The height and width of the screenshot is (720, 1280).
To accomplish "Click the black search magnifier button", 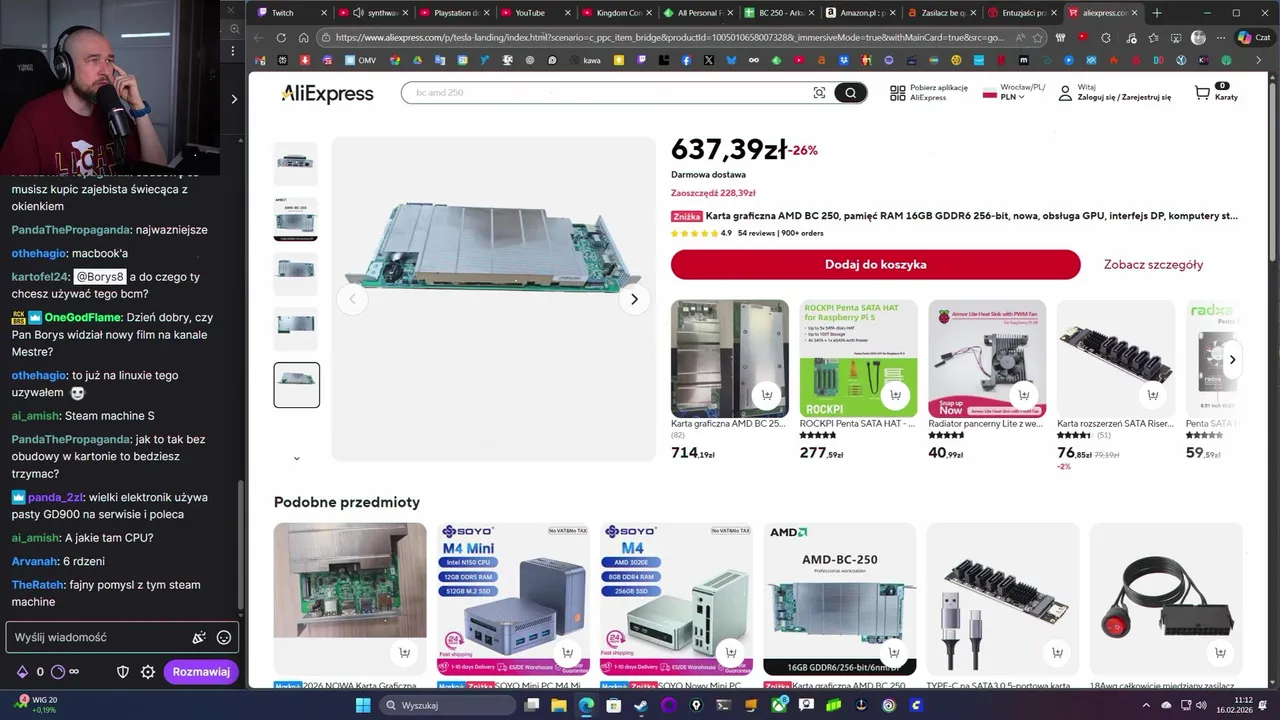I will tap(850, 93).
